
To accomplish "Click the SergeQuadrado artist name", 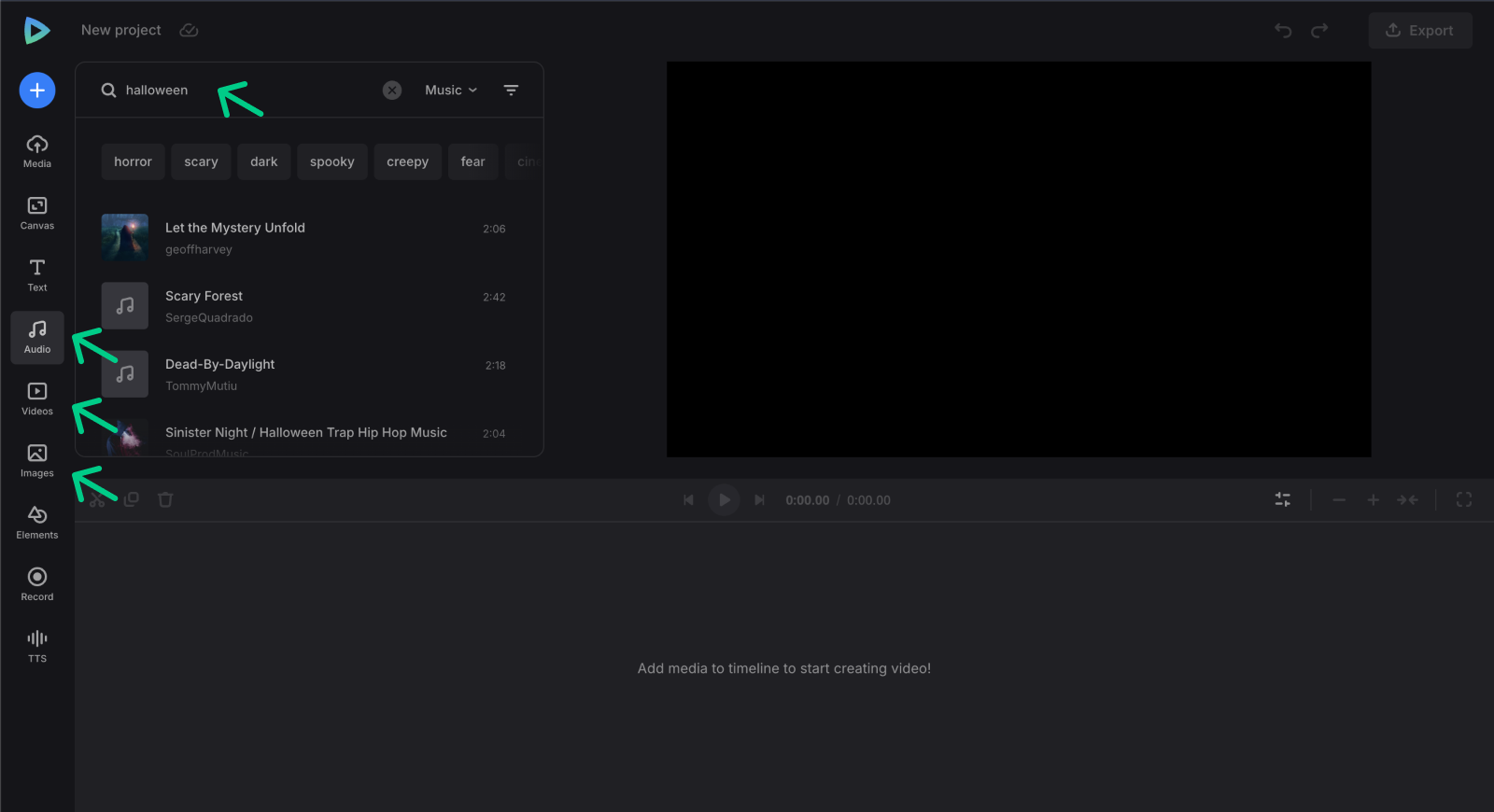I will click(x=209, y=317).
